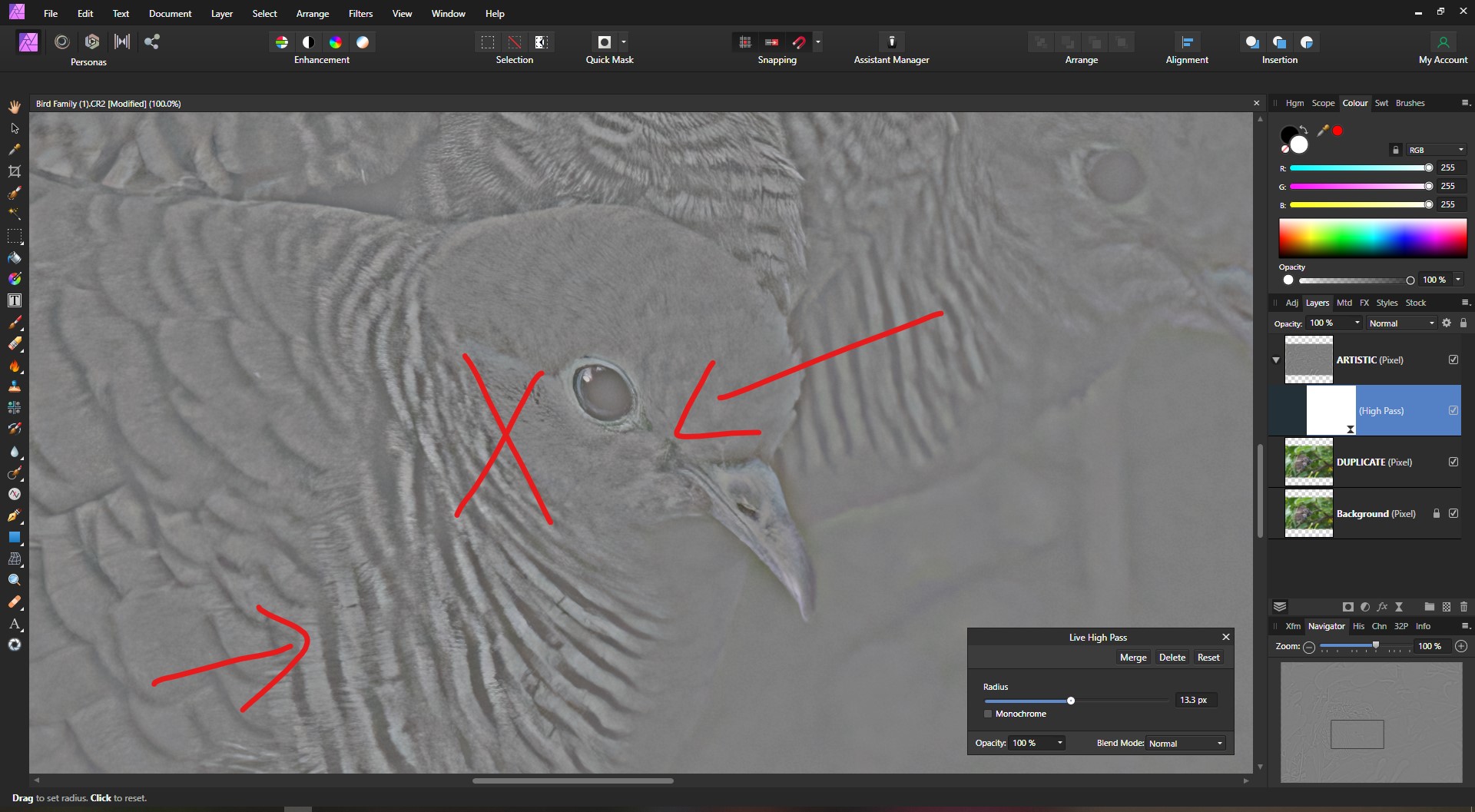Activate the Clone Stamp tool

[15, 386]
